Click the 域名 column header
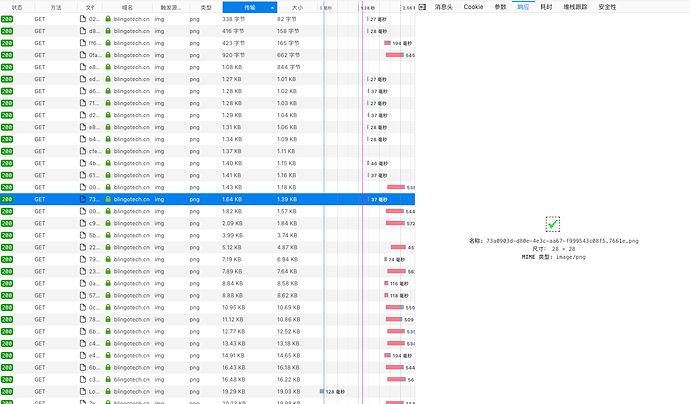 click(x=127, y=7)
